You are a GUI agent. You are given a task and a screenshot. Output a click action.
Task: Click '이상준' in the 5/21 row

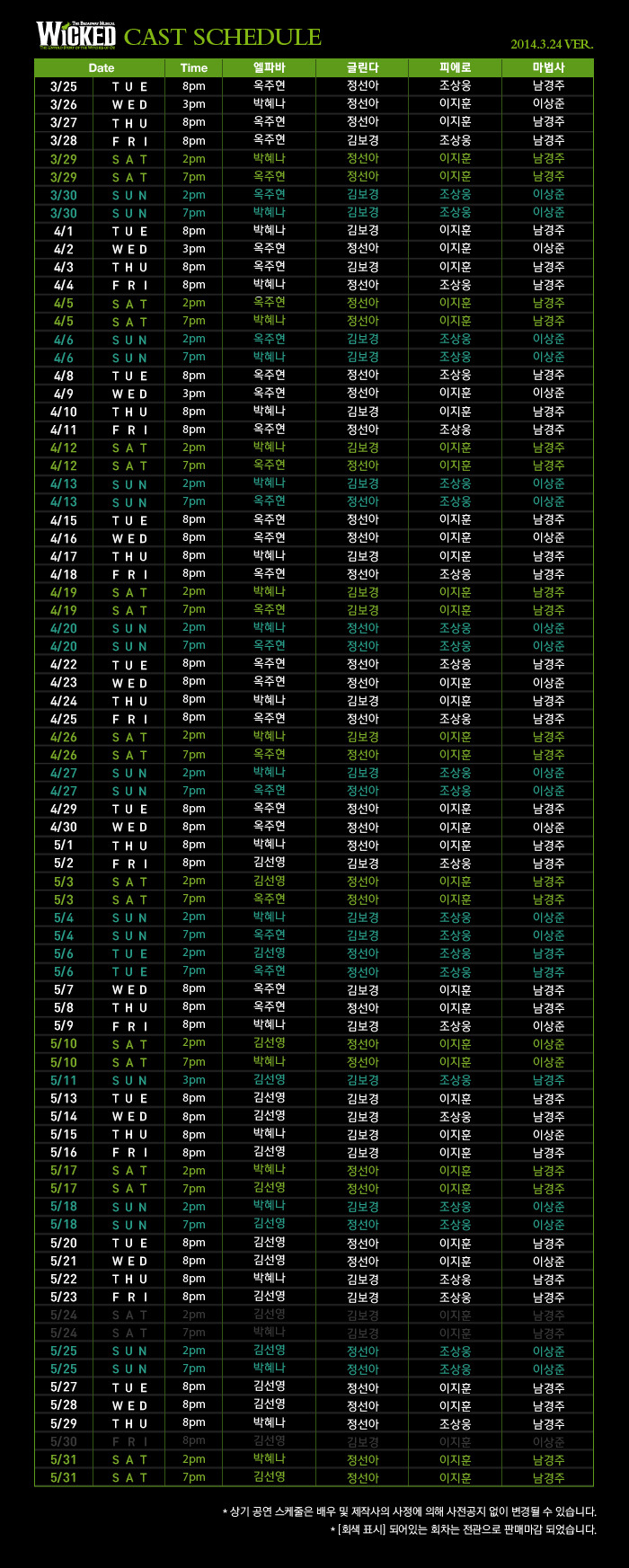click(x=548, y=1261)
